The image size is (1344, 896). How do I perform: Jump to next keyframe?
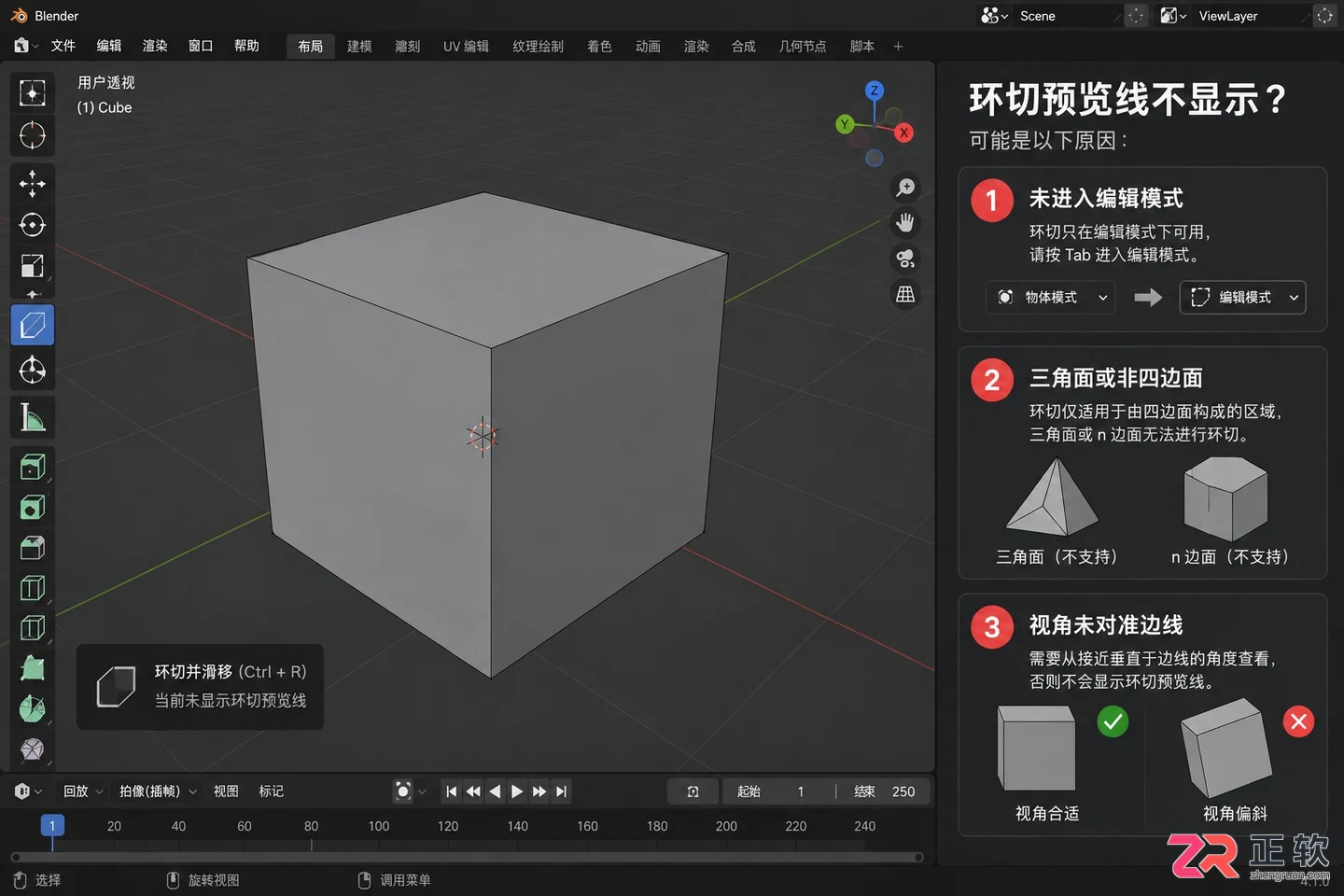pos(539,791)
